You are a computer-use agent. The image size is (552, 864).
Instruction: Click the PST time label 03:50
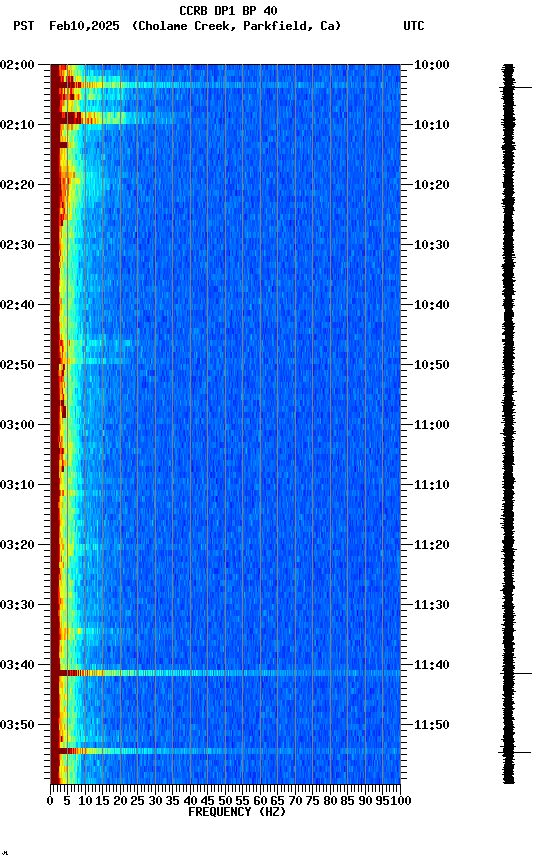pos(17,725)
